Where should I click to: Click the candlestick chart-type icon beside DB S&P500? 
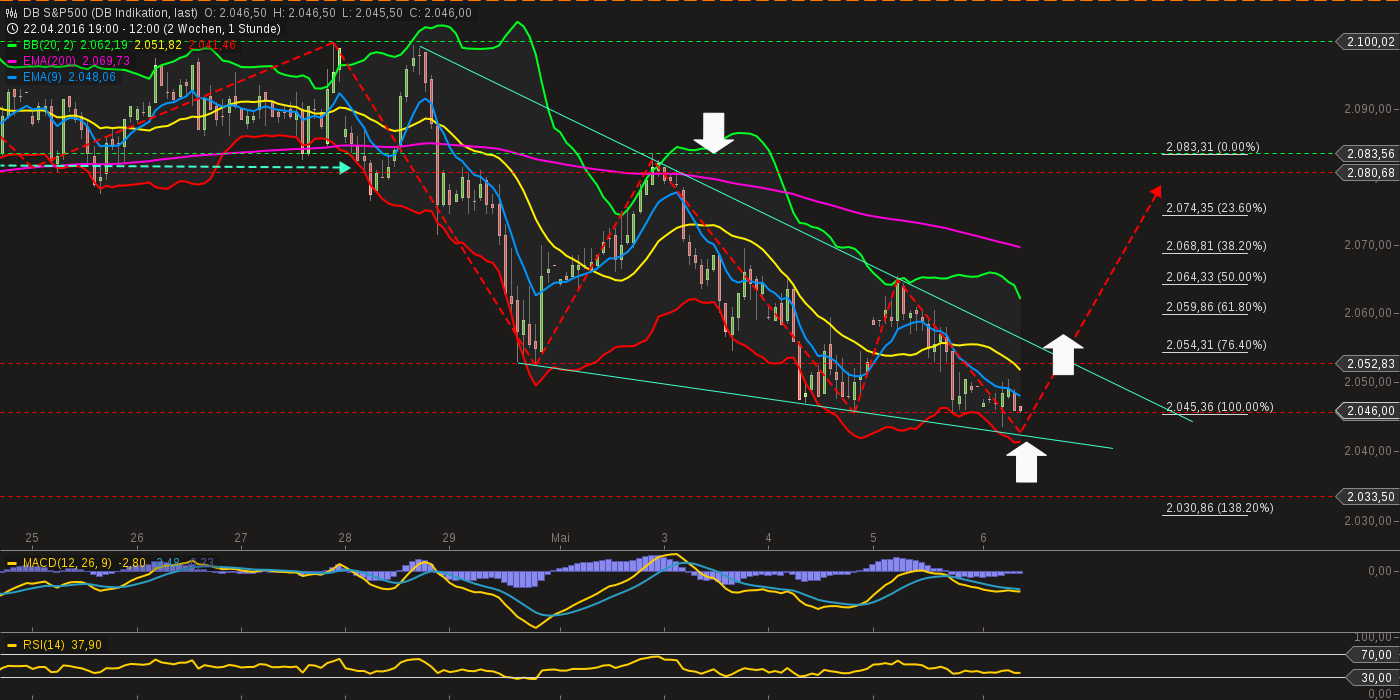(x=12, y=13)
